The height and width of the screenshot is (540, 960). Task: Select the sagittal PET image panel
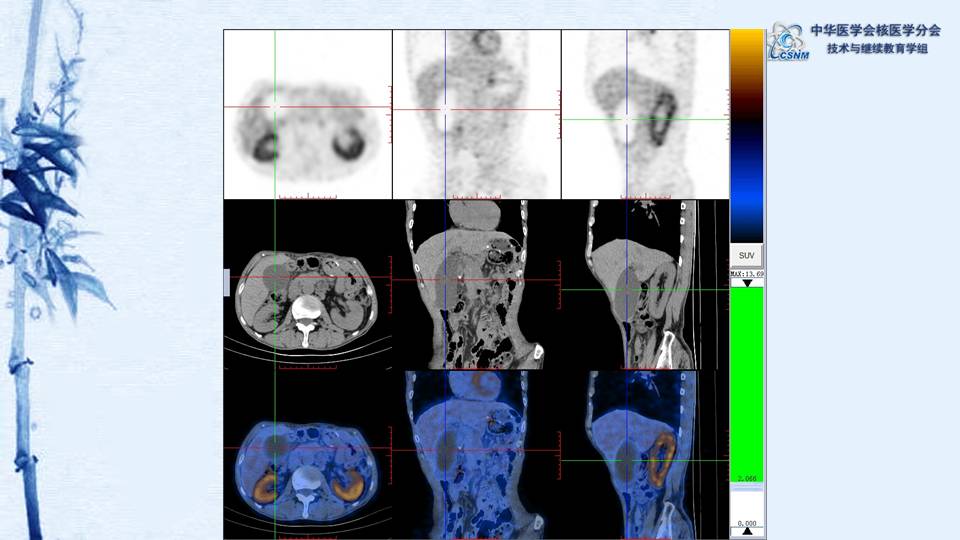pos(645,114)
